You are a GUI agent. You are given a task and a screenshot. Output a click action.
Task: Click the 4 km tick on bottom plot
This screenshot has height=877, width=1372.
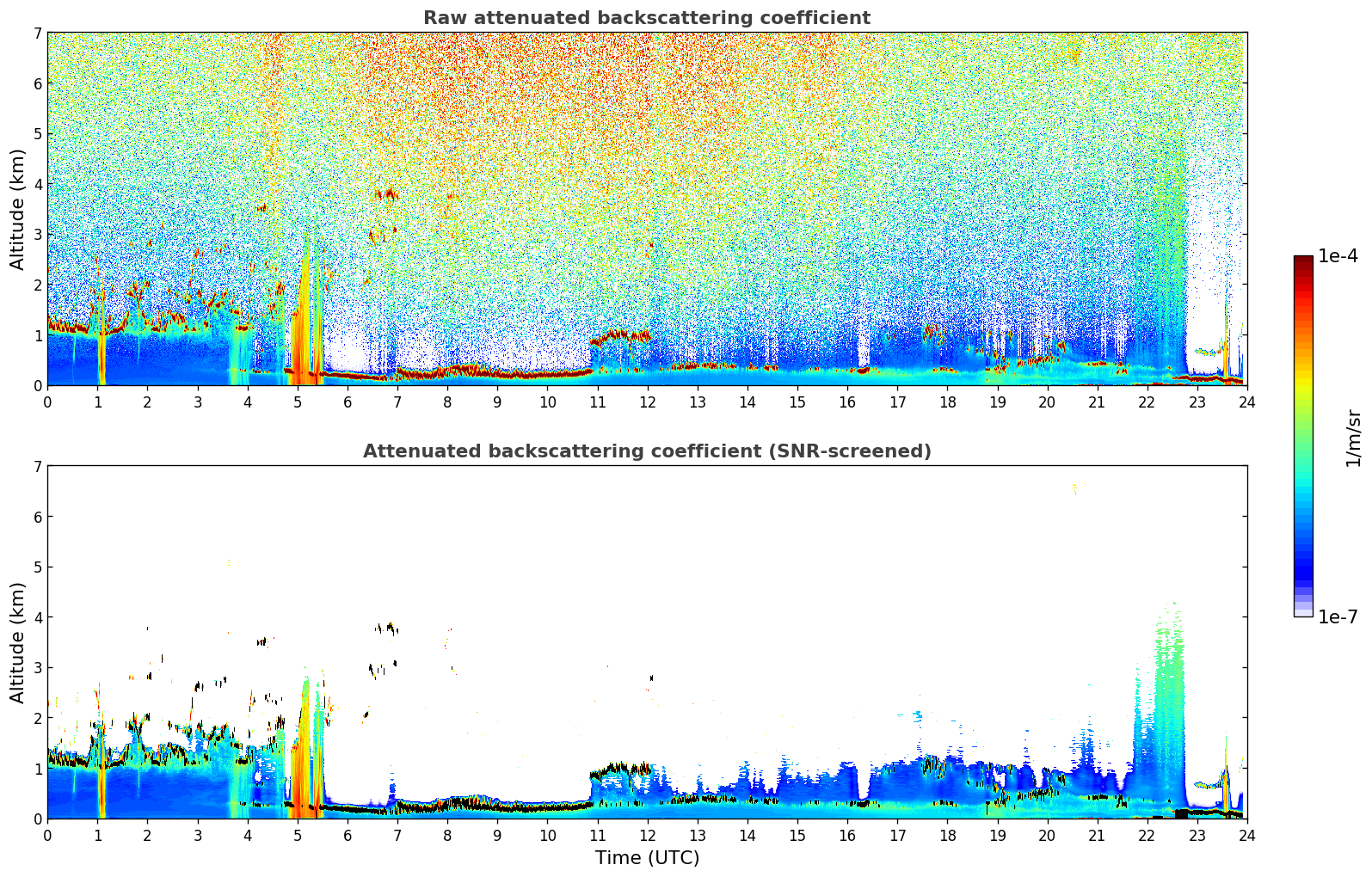click(x=37, y=617)
